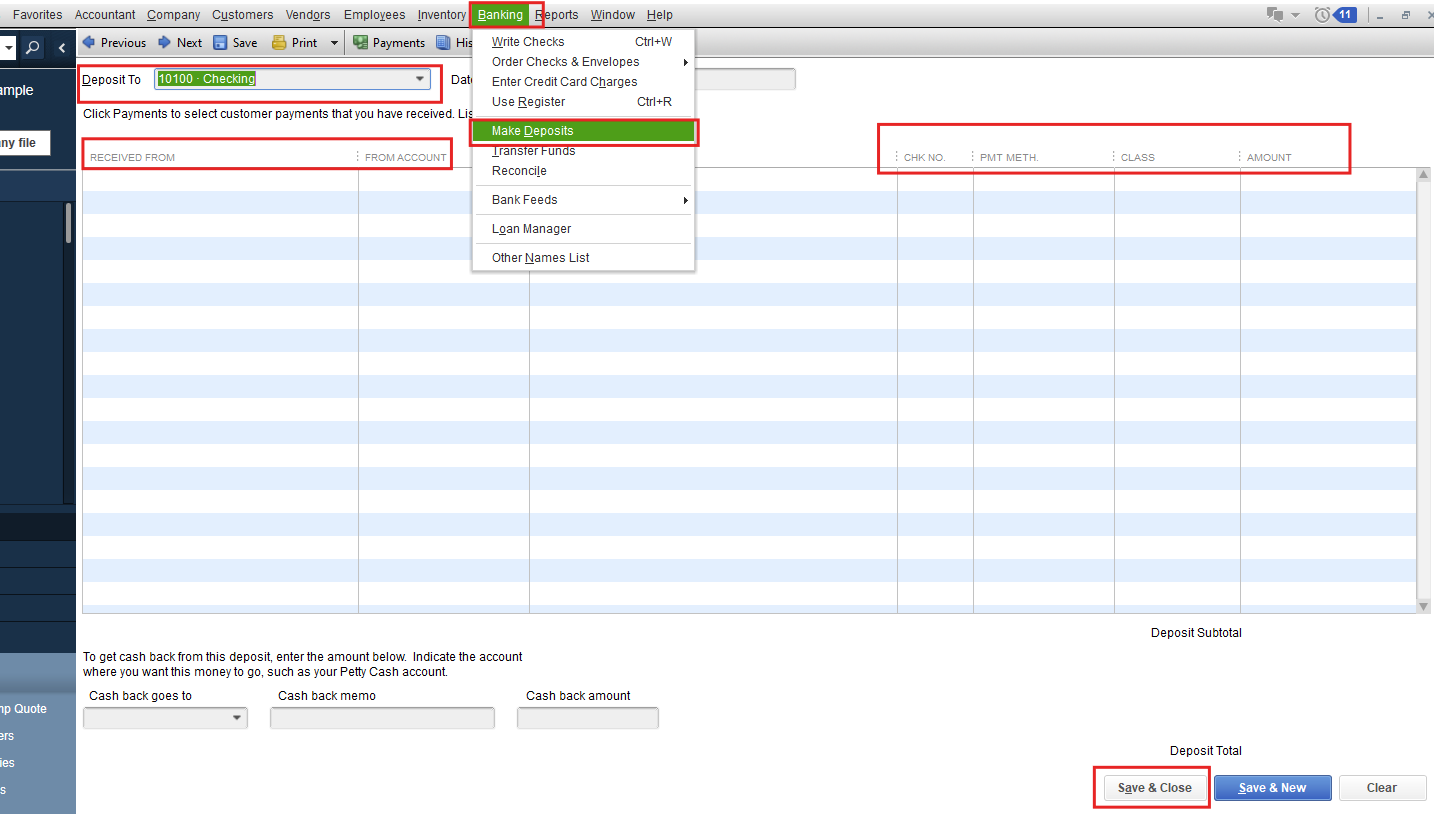Click the feedback chat bubbles icon
Image resolution: width=1434 pixels, height=814 pixels.
pyautogui.click(x=1275, y=15)
